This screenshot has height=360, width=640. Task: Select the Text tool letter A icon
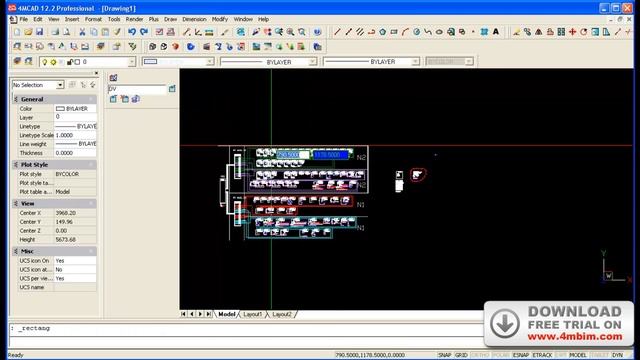496,32
